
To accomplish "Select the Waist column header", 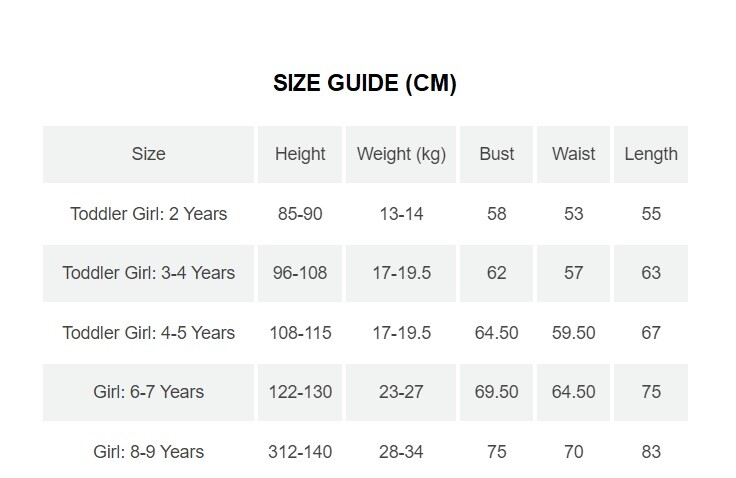I will [x=573, y=154].
